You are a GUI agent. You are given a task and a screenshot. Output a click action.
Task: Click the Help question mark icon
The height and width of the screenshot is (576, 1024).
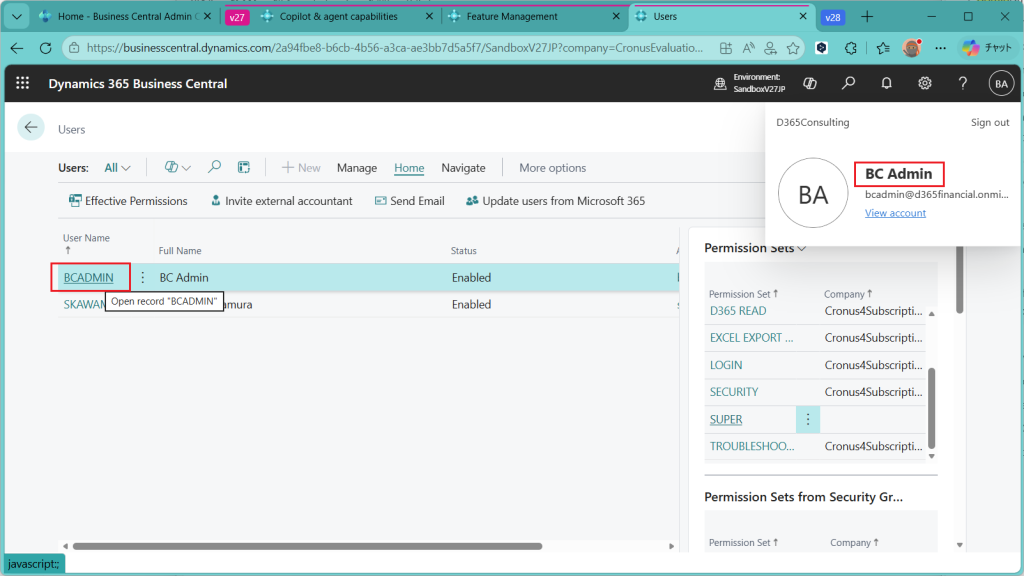[x=963, y=84]
